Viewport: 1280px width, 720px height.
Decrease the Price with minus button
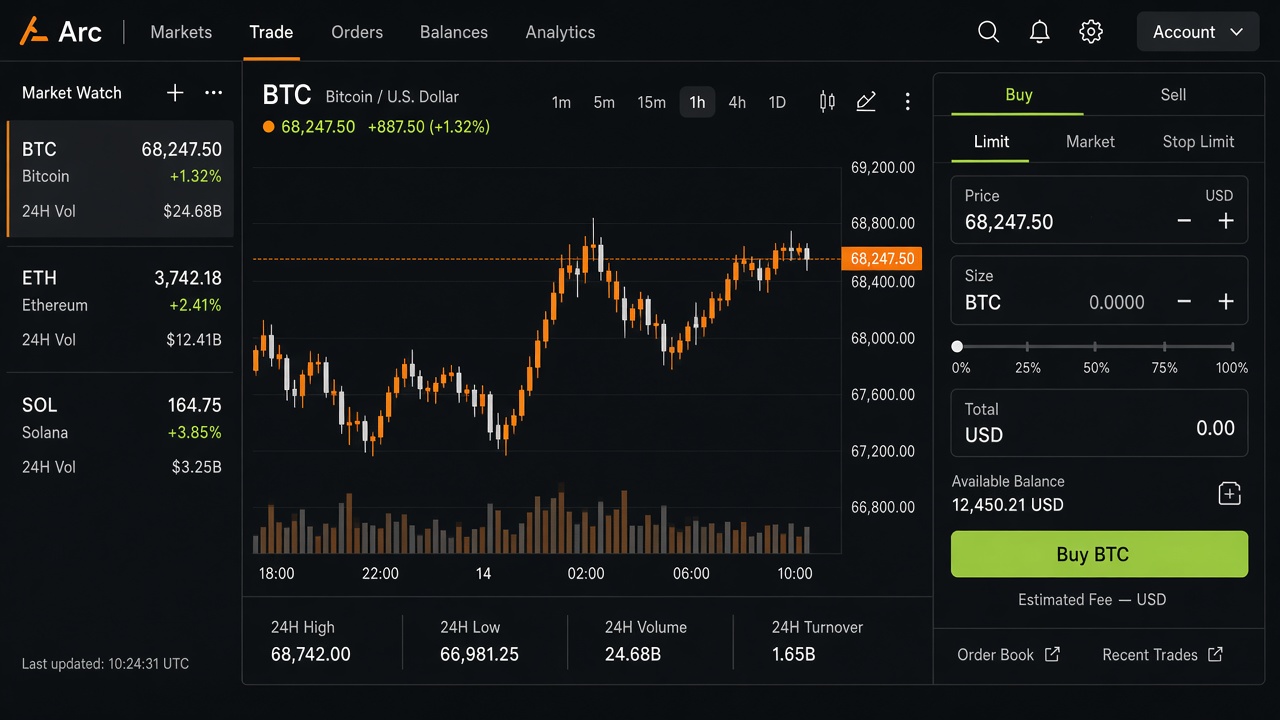coord(1184,221)
